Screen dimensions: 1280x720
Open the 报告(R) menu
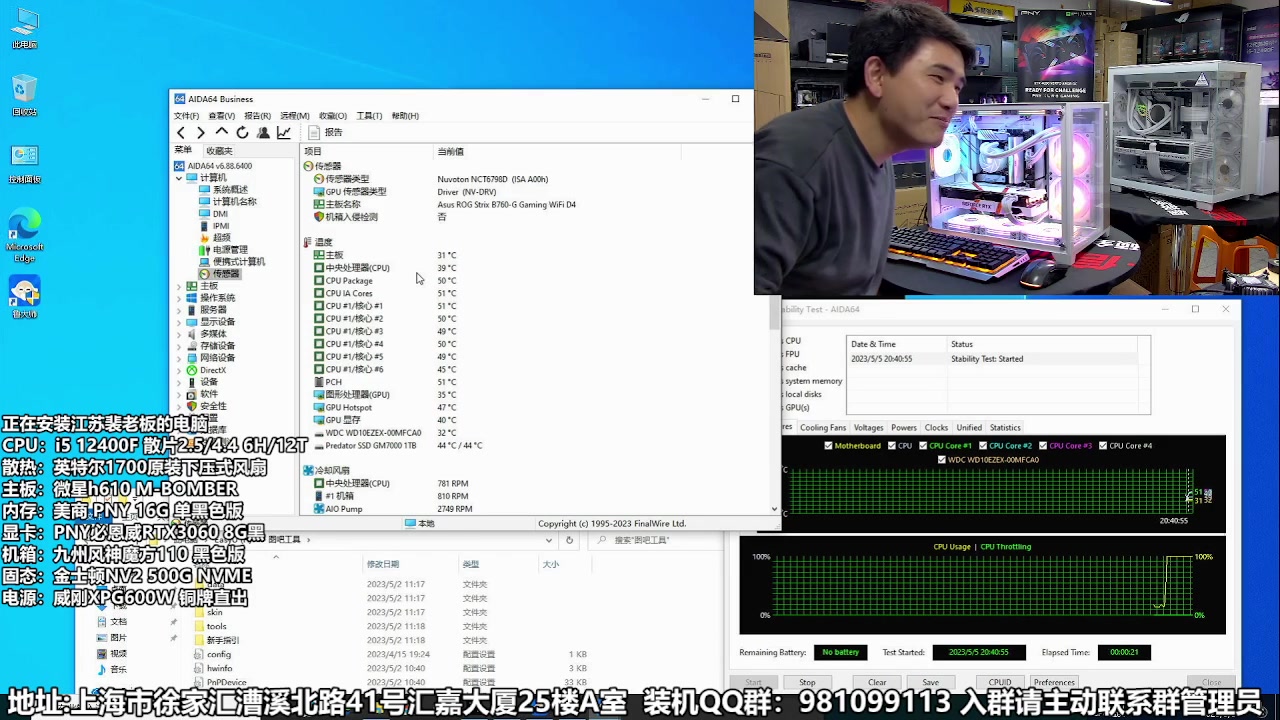pos(257,116)
